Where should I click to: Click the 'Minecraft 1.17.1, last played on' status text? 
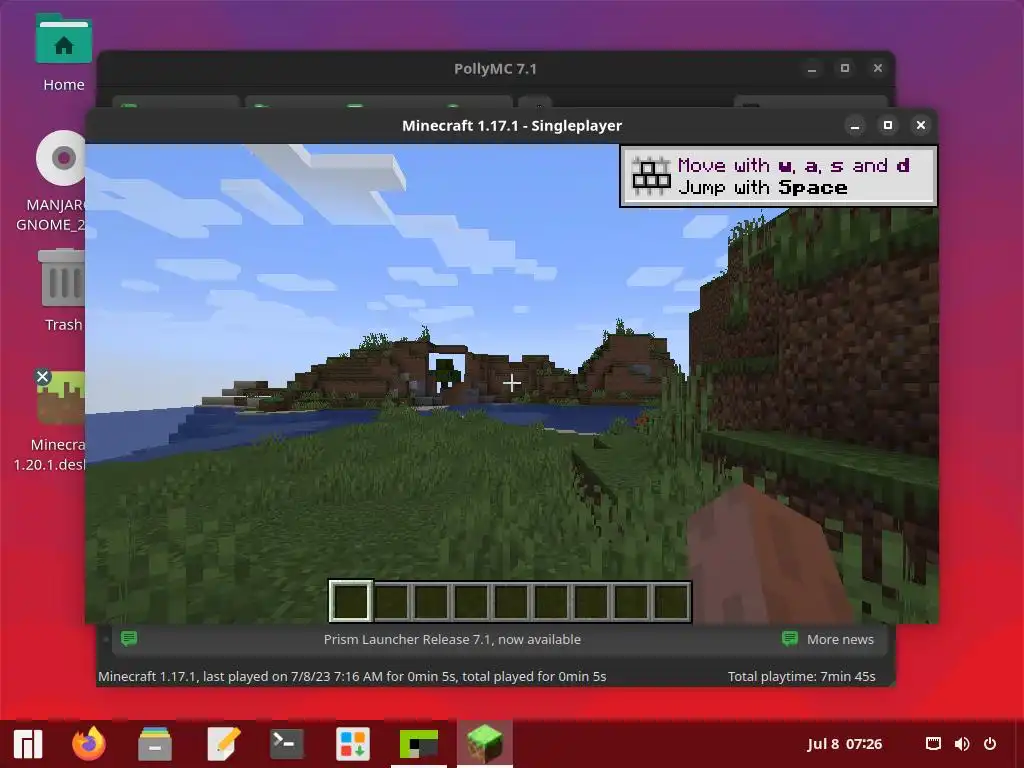click(x=352, y=677)
